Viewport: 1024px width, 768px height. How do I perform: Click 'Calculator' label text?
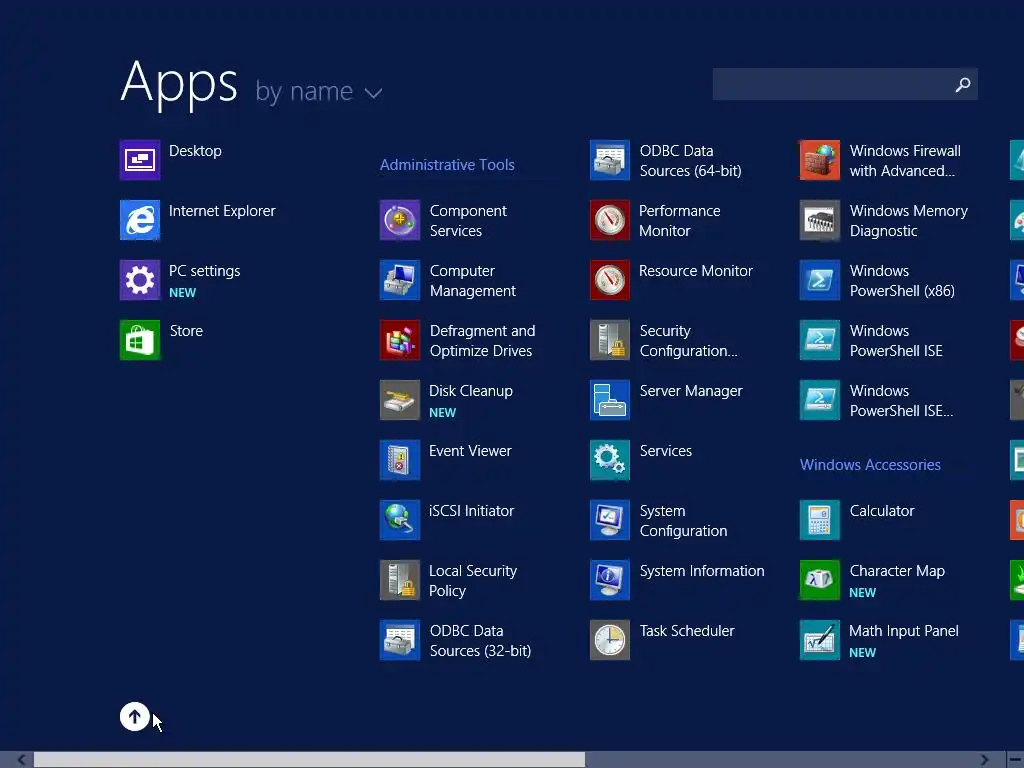(882, 511)
